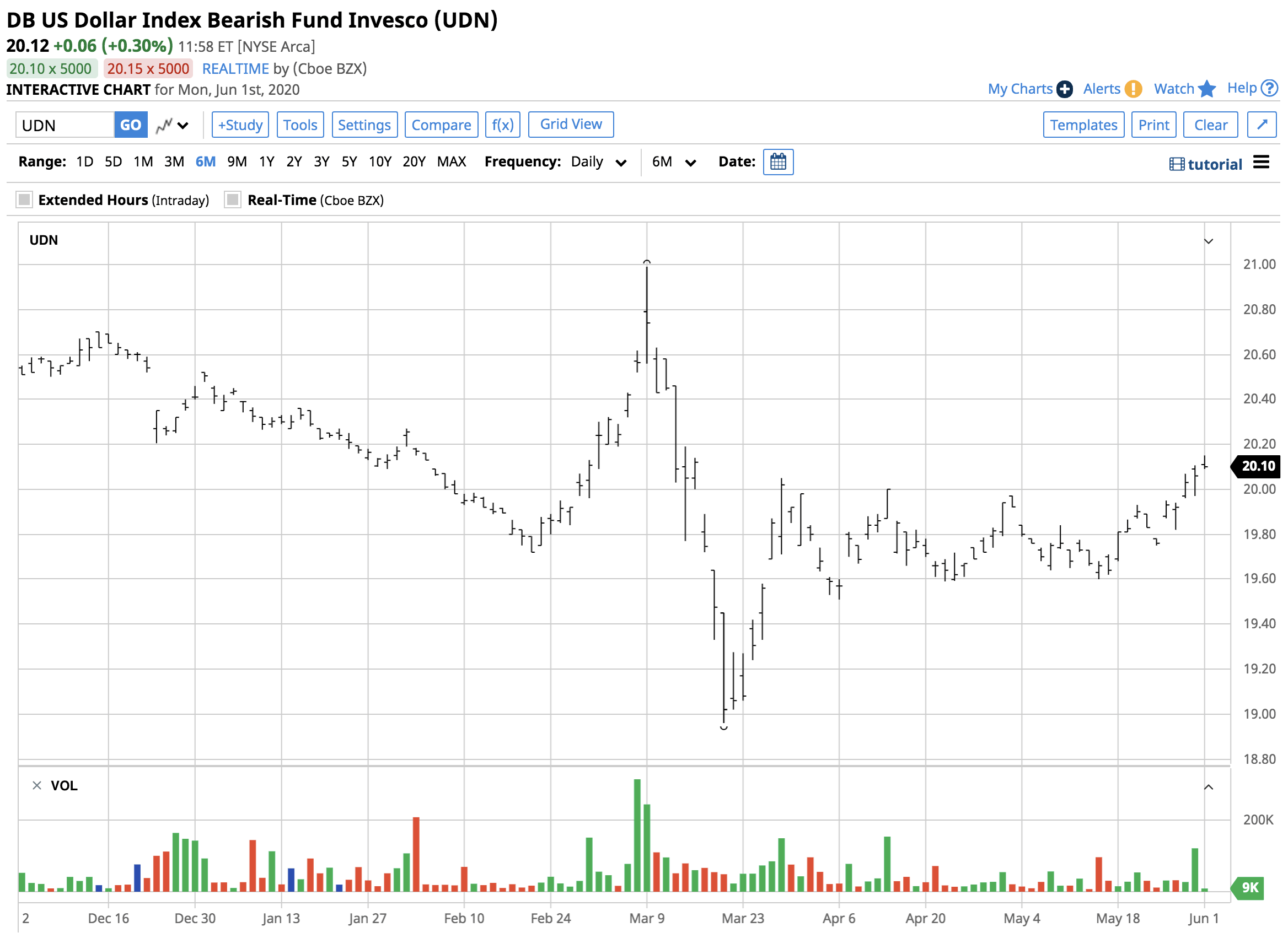1288x938 pixels.
Task: Click the Mar 9 date axis label
Action: (x=647, y=919)
